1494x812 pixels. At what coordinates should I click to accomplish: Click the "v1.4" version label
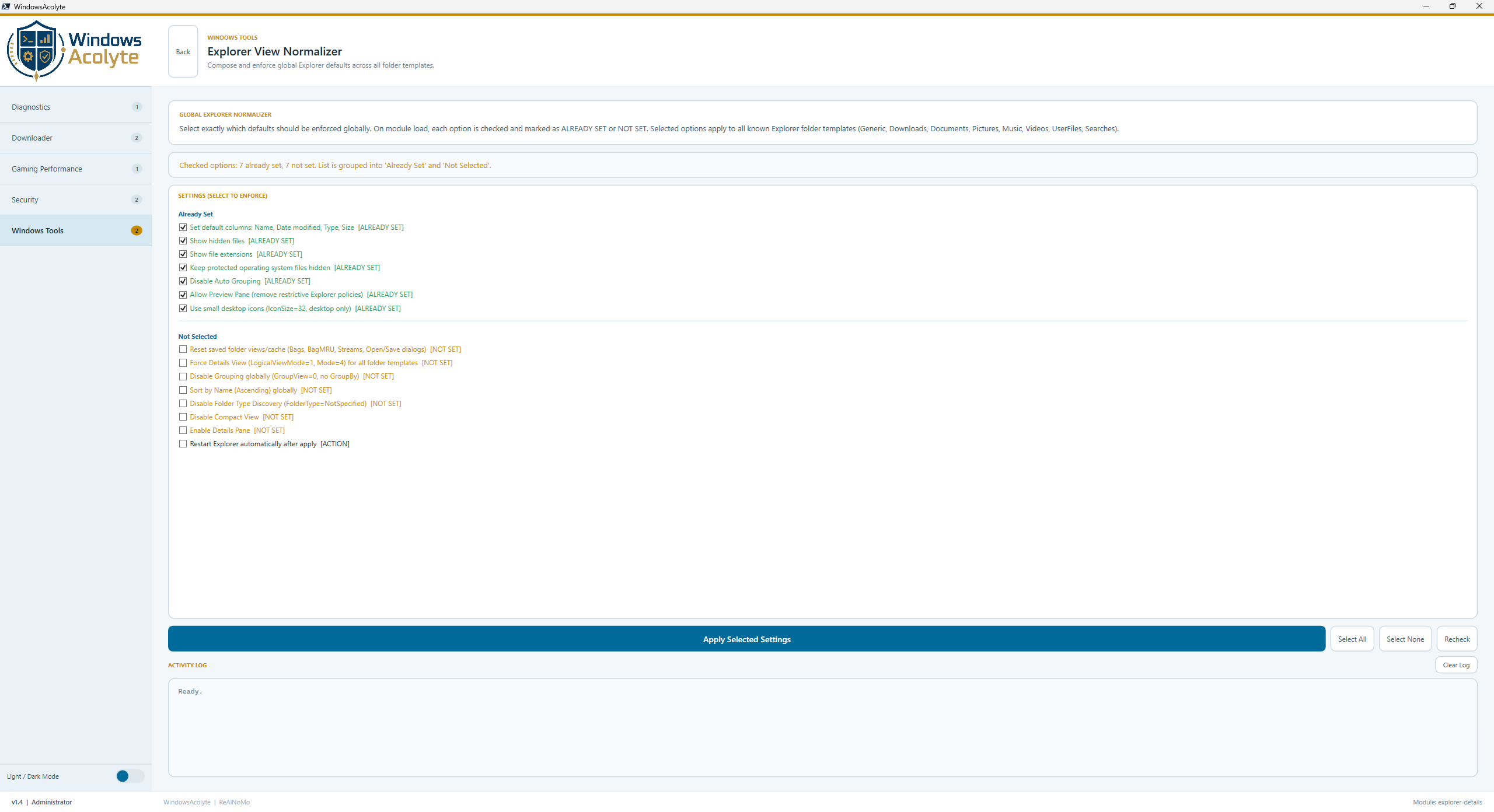[x=17, y=802]
